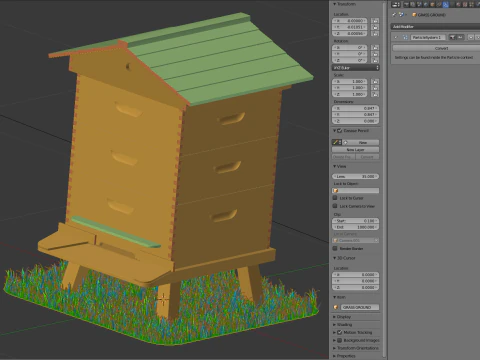Collapse the Transform panel
480x360 pixels.
click(x=334, y=4)
